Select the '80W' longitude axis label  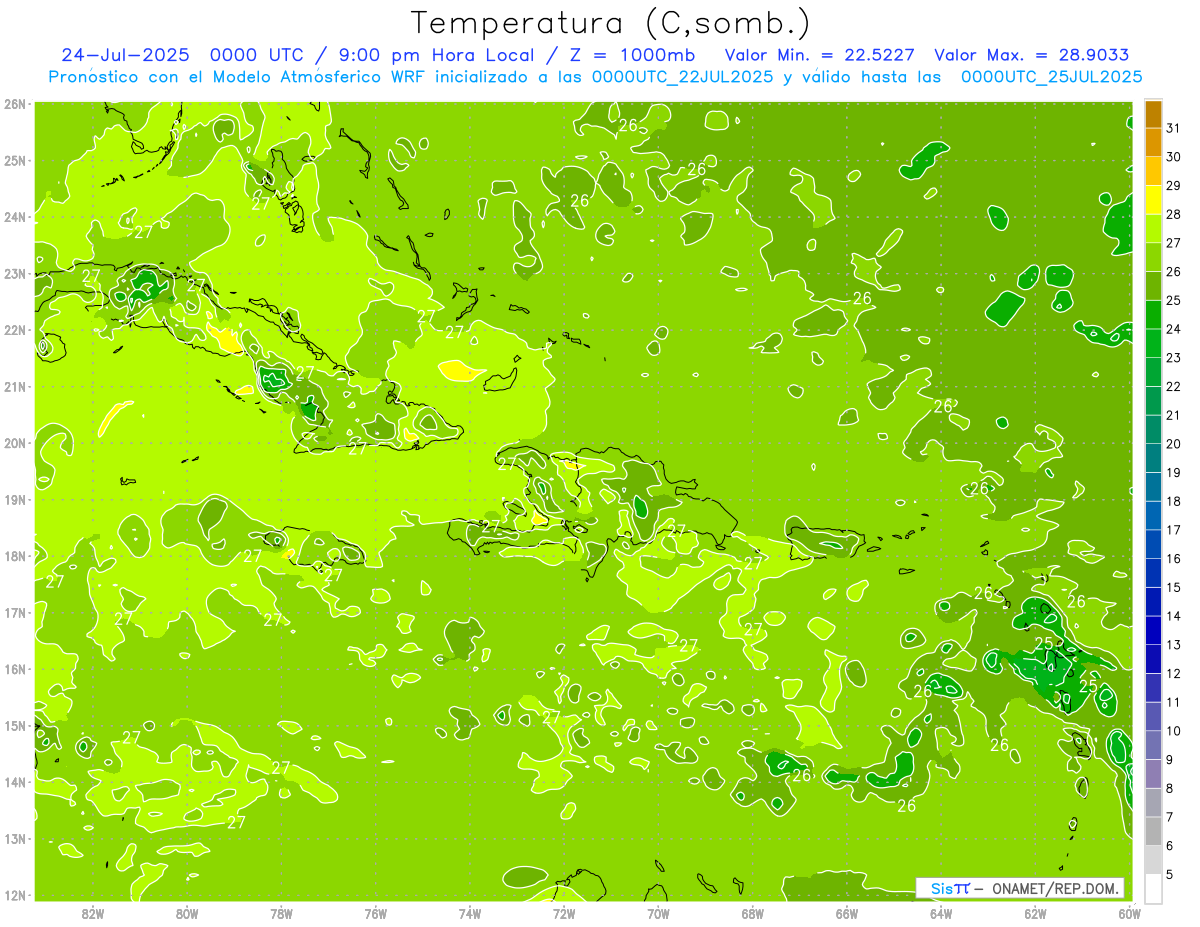(x=187, y=913)
